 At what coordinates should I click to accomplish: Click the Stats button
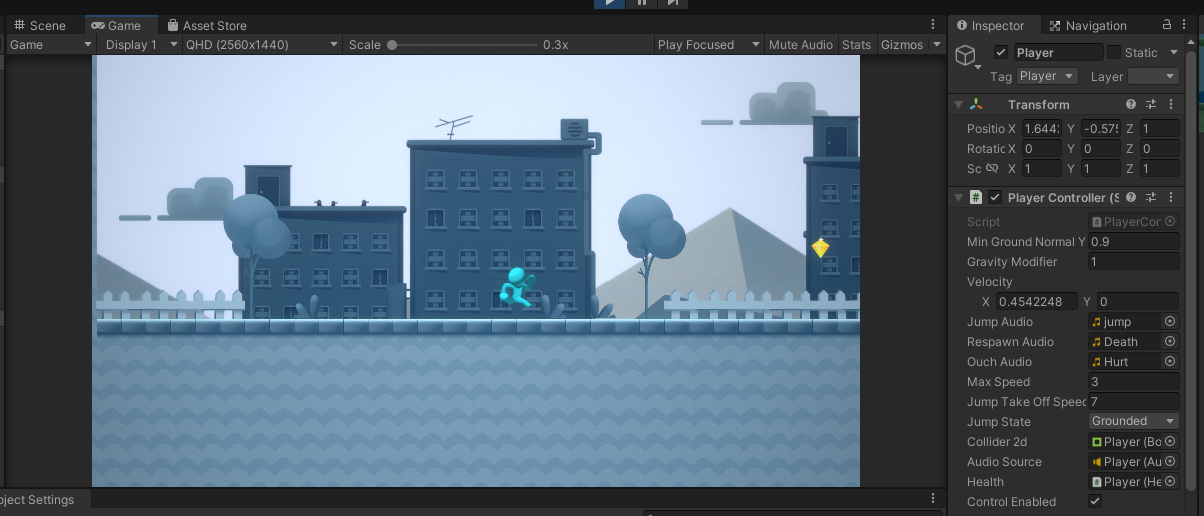coord(856,45)
